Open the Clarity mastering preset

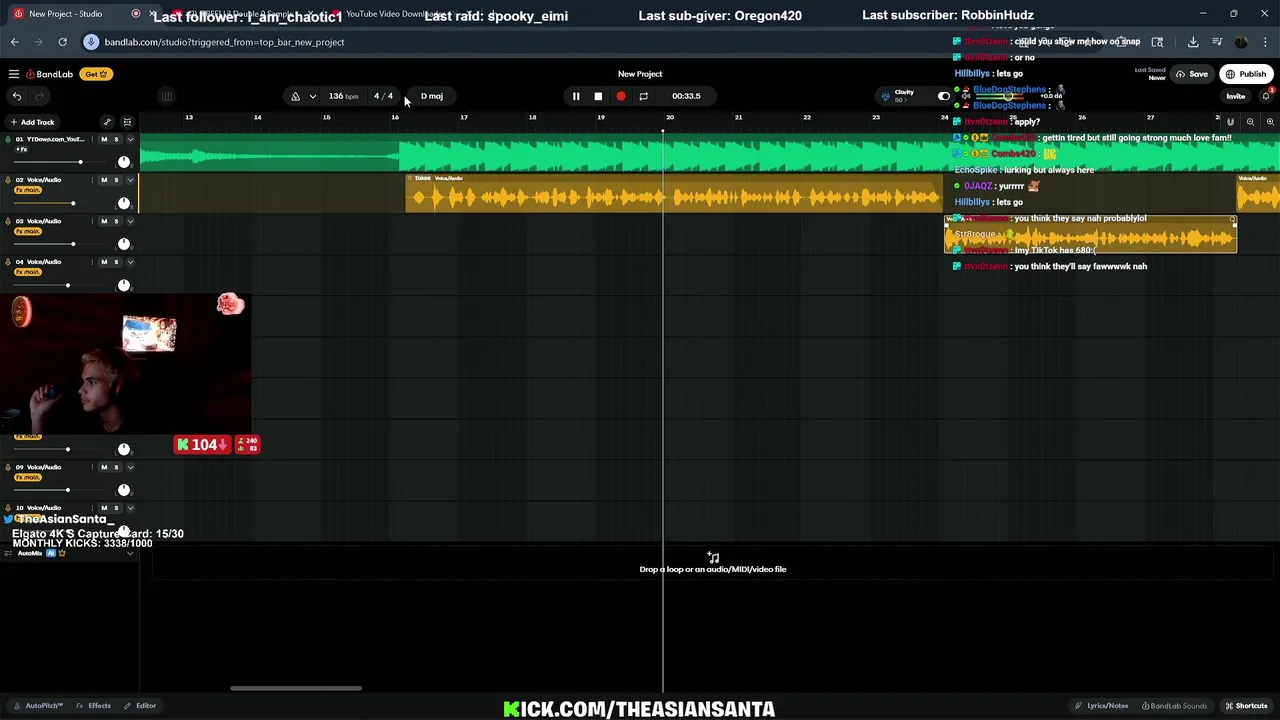tap(904, 95)
